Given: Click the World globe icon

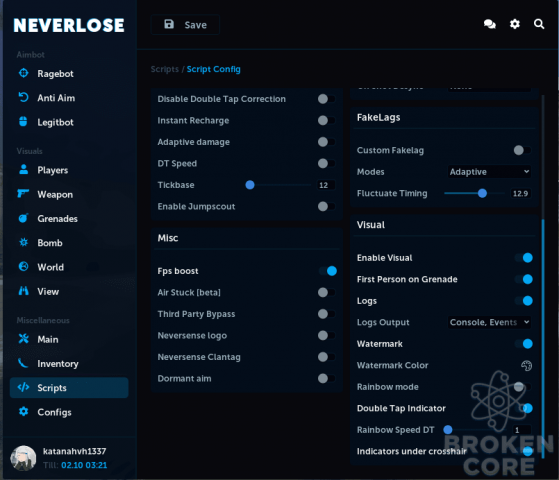Looking at the screenshot, I should point(24,266).
